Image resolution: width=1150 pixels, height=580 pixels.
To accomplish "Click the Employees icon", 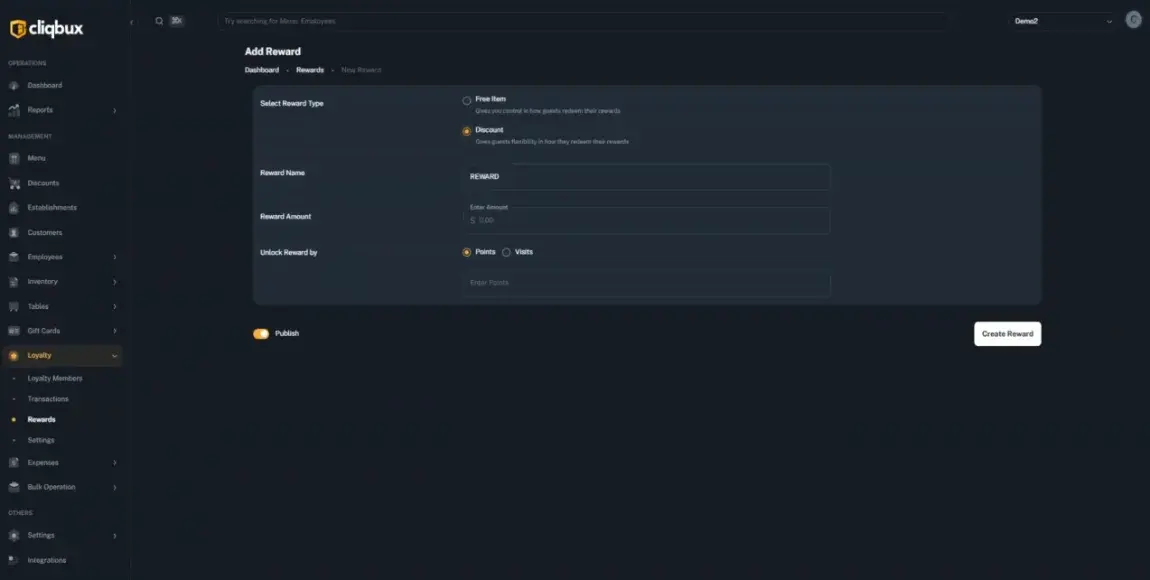I will click(13, 257).
